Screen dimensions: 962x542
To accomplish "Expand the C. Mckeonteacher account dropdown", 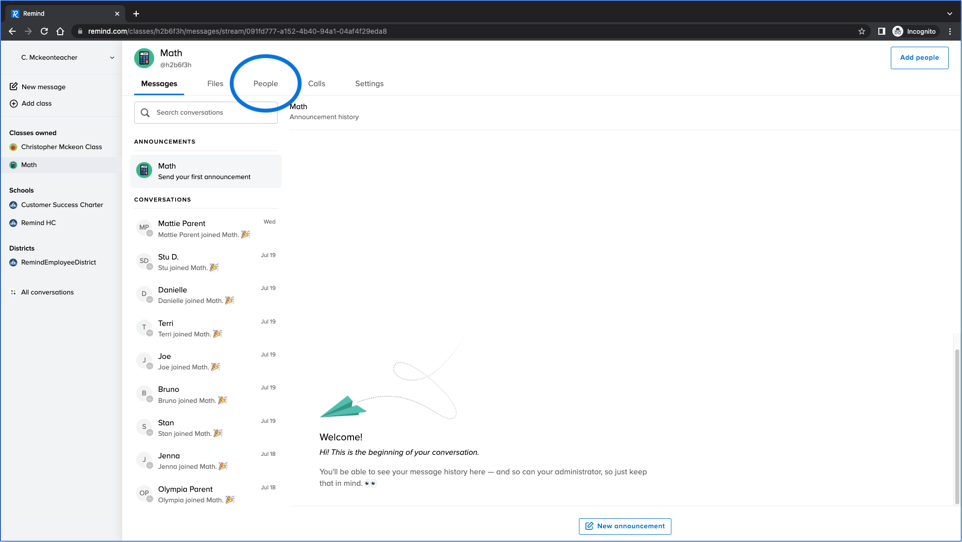I will pos(111,58).
